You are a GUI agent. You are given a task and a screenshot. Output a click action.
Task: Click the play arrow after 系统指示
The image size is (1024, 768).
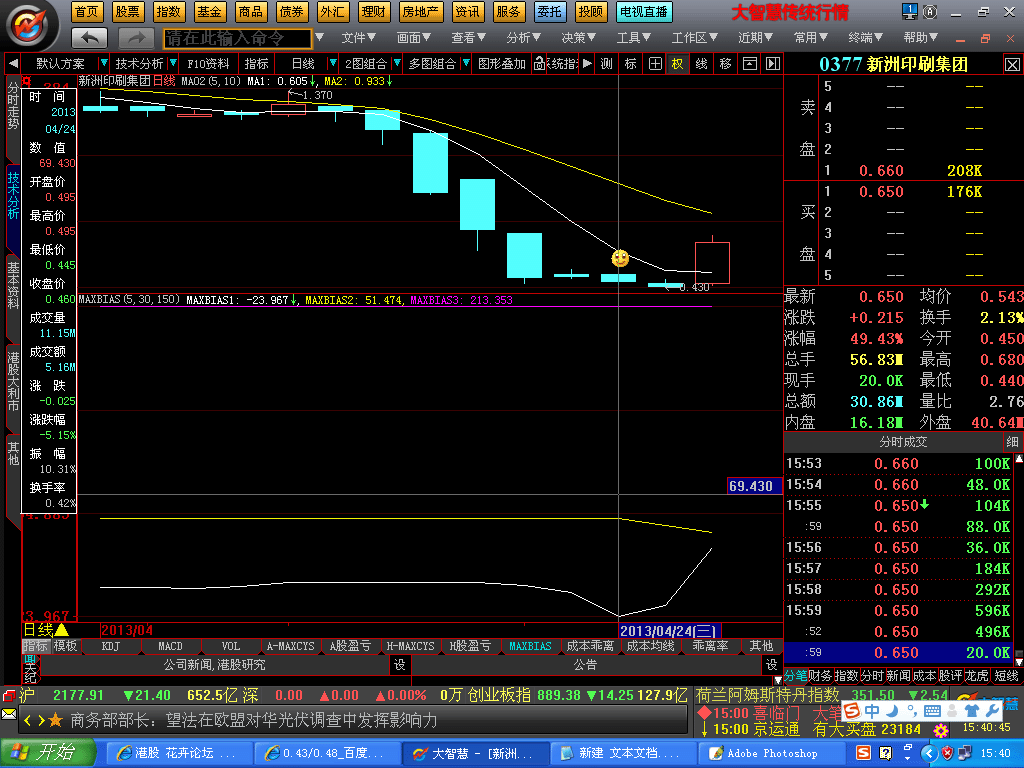tap(587, 63)
